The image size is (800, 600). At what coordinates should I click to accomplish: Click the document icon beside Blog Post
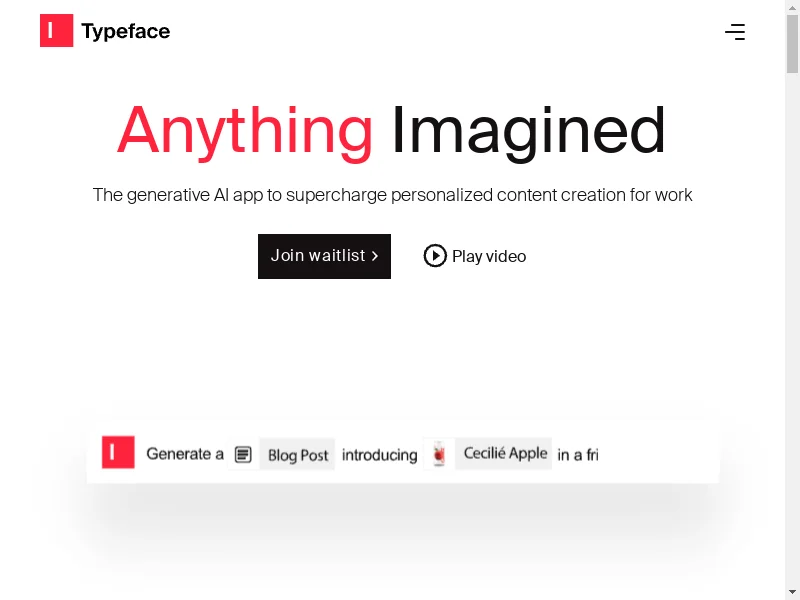pyautogui.click(x=243, y=454)
